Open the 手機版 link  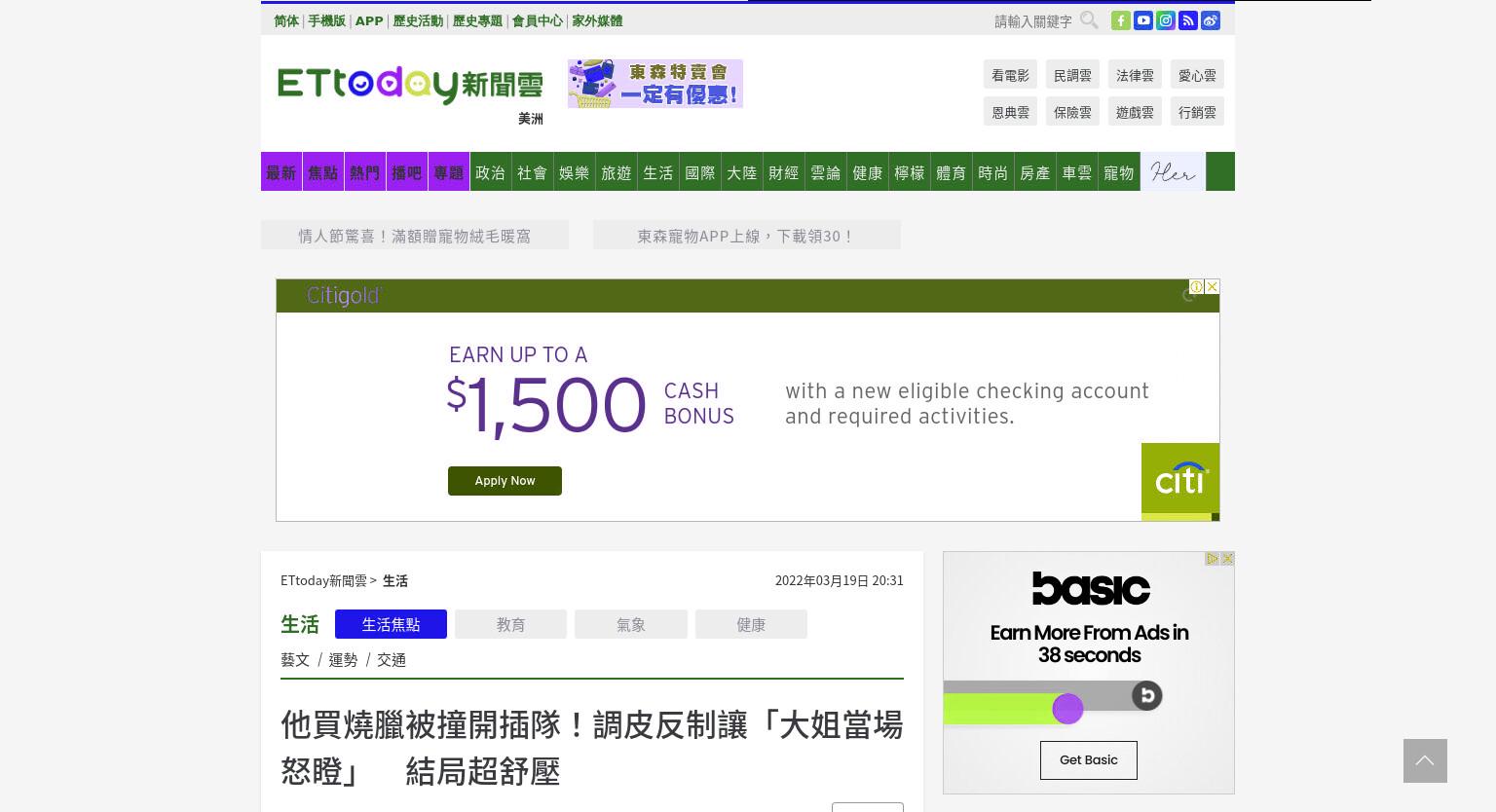tap(326, 20)
